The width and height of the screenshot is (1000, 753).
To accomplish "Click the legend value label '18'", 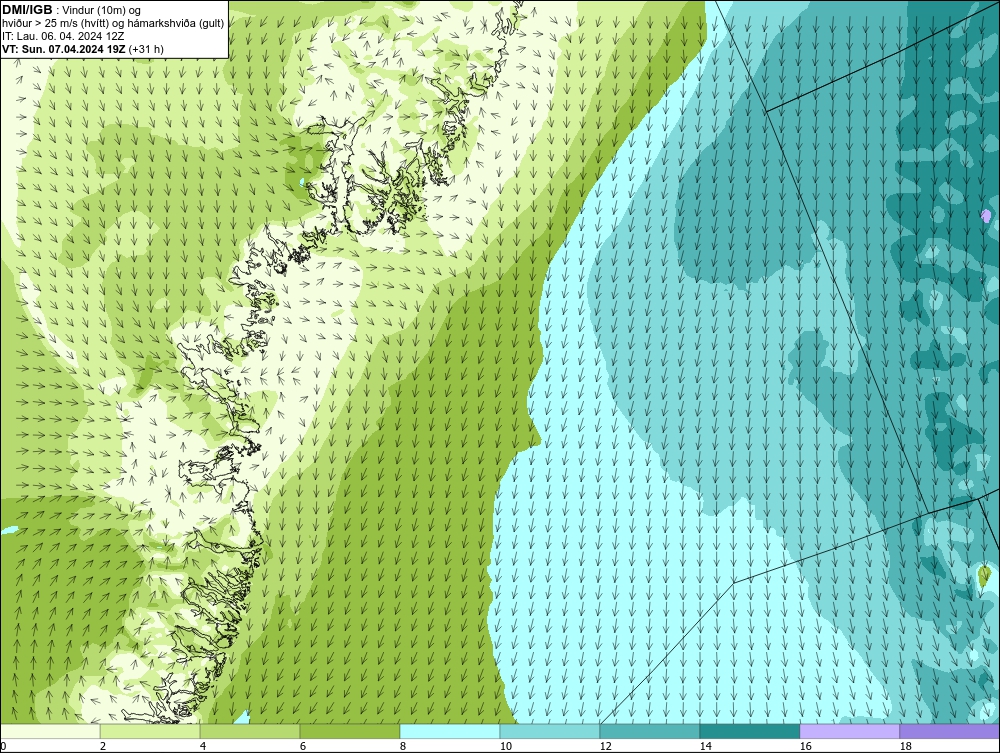I will point(906,746).
